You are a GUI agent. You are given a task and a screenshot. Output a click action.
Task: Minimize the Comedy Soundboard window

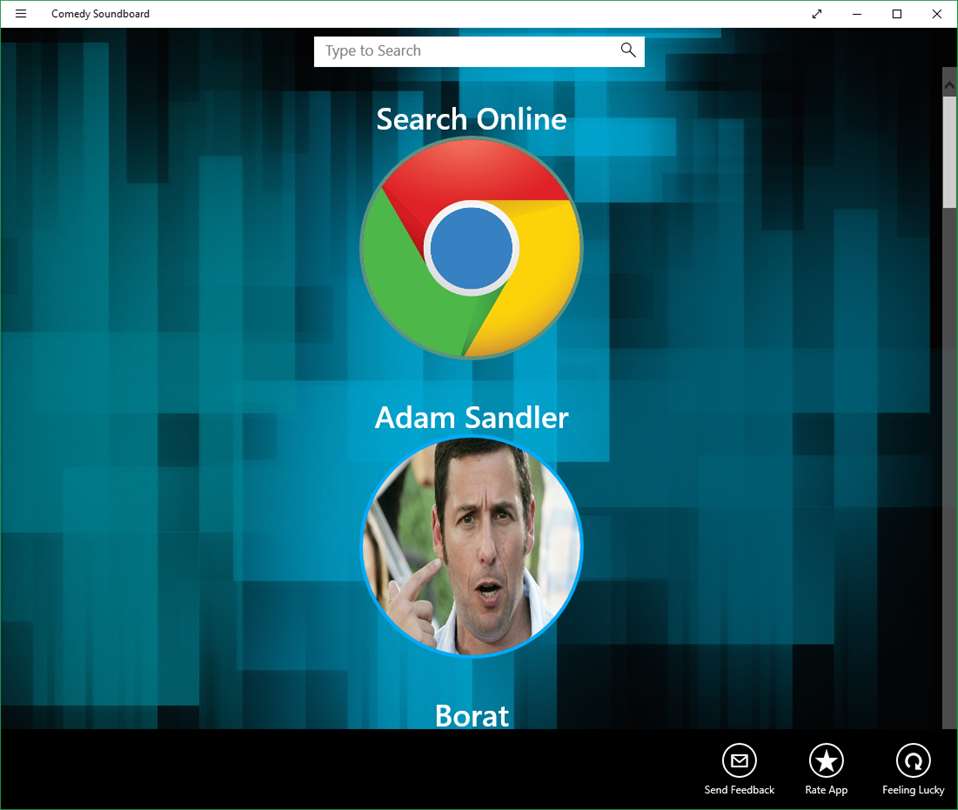pos(857,13)
